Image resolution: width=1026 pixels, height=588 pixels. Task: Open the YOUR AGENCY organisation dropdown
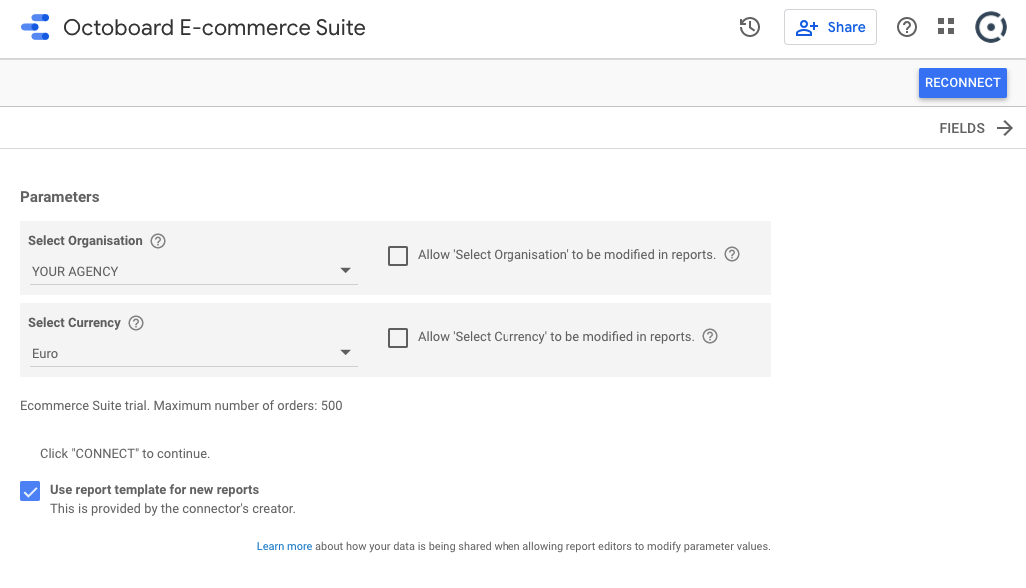(194, 271)
